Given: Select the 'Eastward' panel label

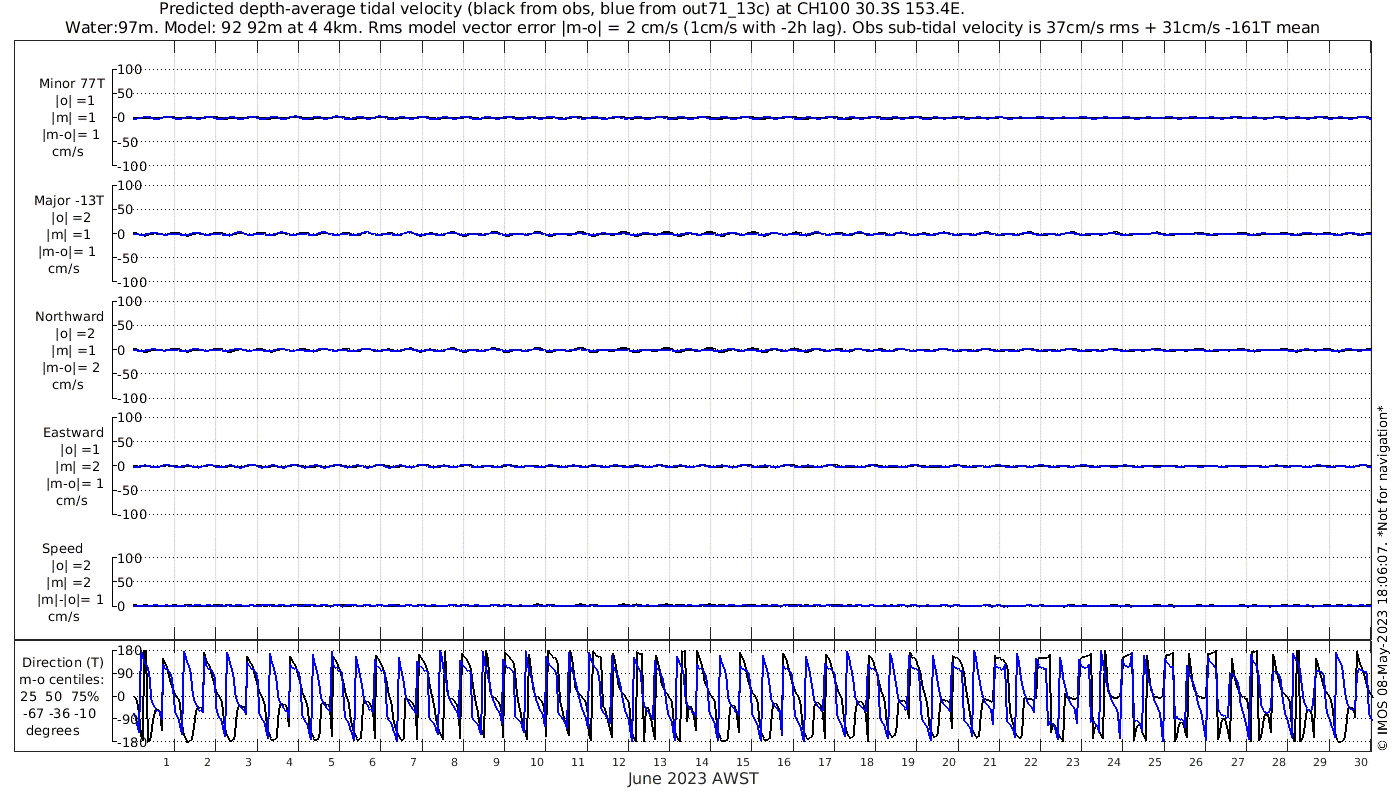Looking at the screenshot, I should tap(73, 433).
